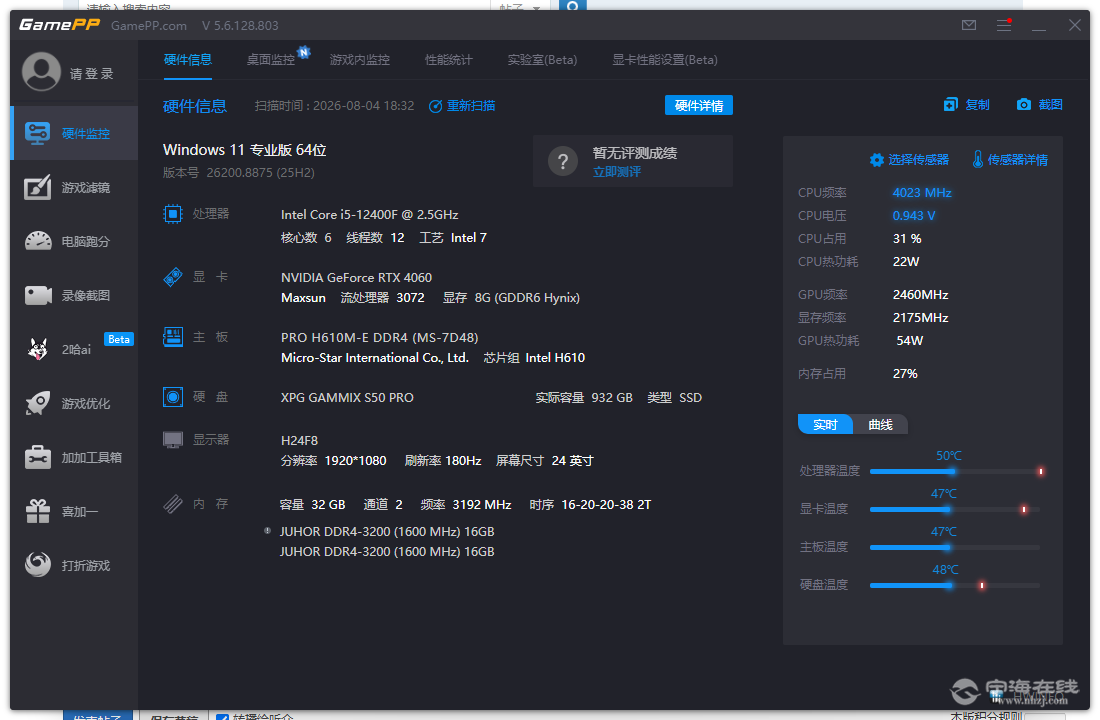The height and width of the screenshot is (720, 1100).
Task: Click the CPU电压 value 0.943 V
Action: point(913,215)
